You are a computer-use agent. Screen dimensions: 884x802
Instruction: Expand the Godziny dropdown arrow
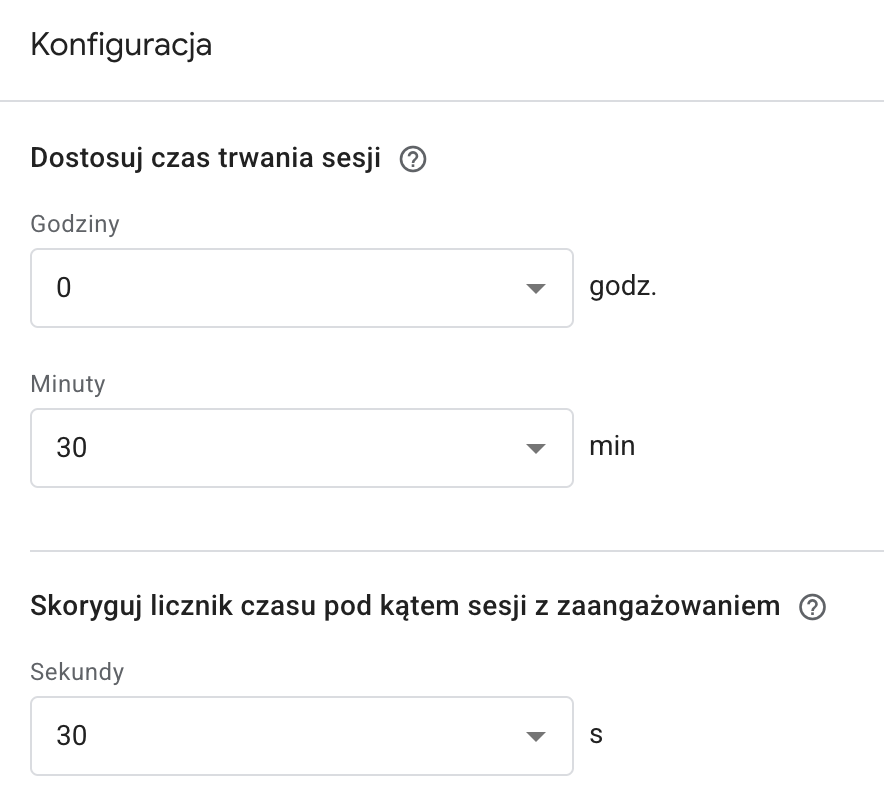535,289
